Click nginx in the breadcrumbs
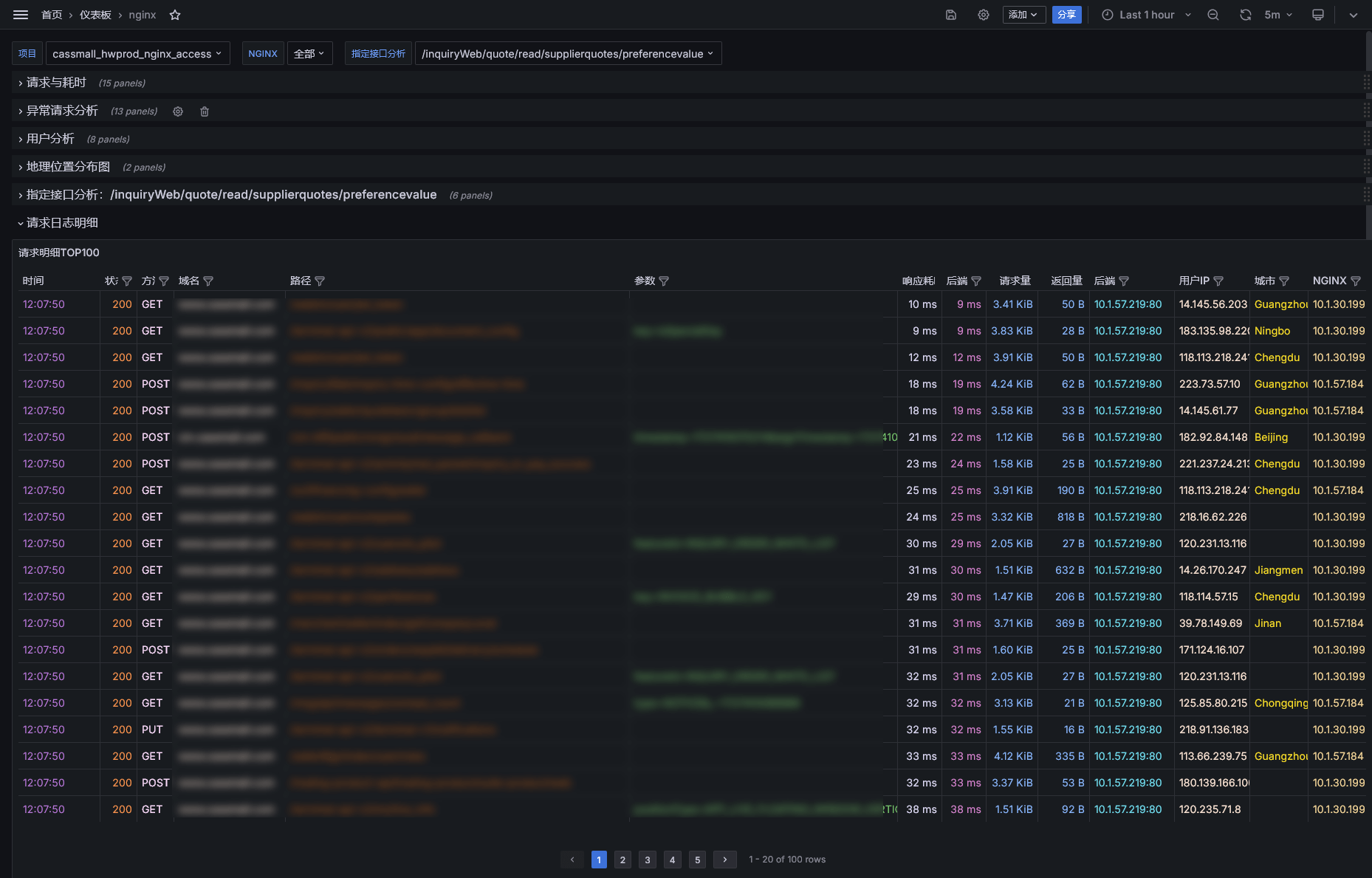 [x=143, y=15]
